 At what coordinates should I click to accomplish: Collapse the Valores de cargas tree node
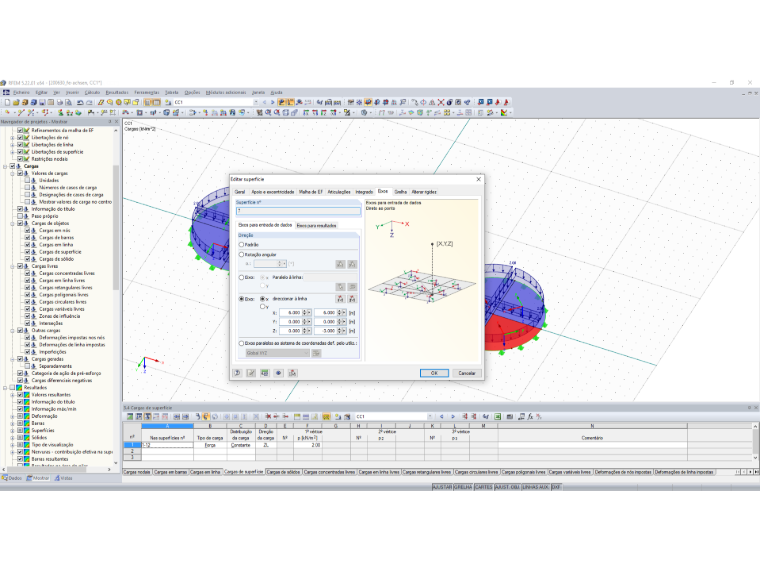13,173
